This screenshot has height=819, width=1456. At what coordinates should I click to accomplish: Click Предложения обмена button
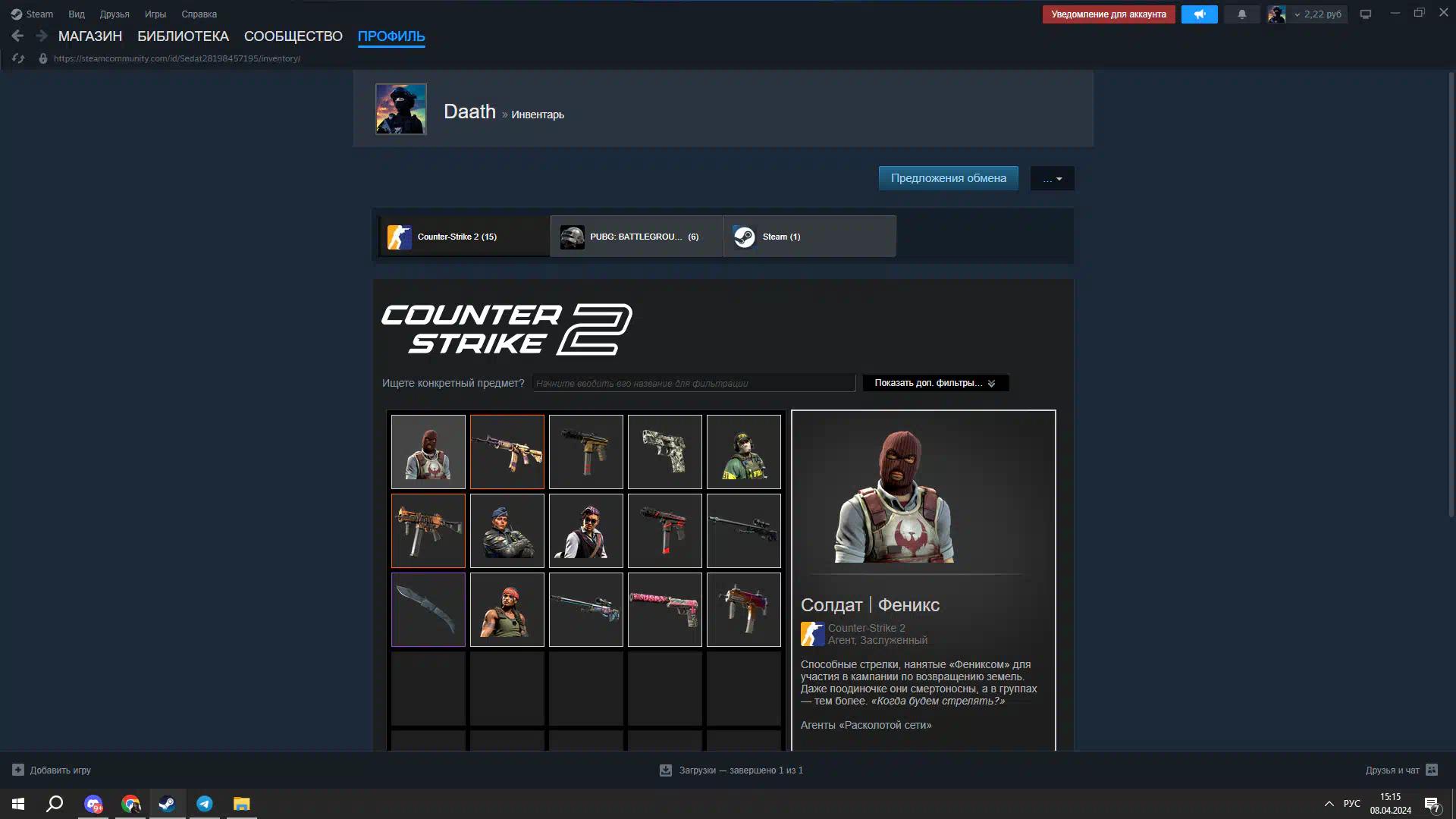click(949, 178)
